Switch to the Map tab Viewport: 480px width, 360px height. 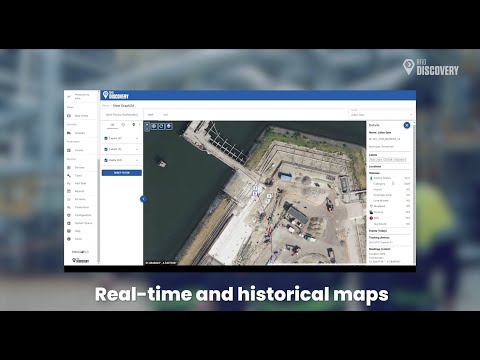click(151, 115)
